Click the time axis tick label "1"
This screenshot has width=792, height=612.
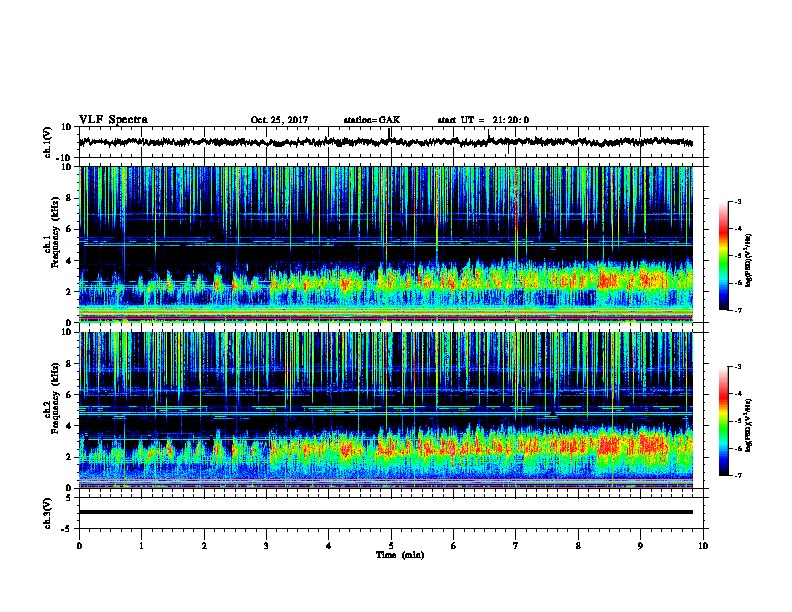[141, 546]
